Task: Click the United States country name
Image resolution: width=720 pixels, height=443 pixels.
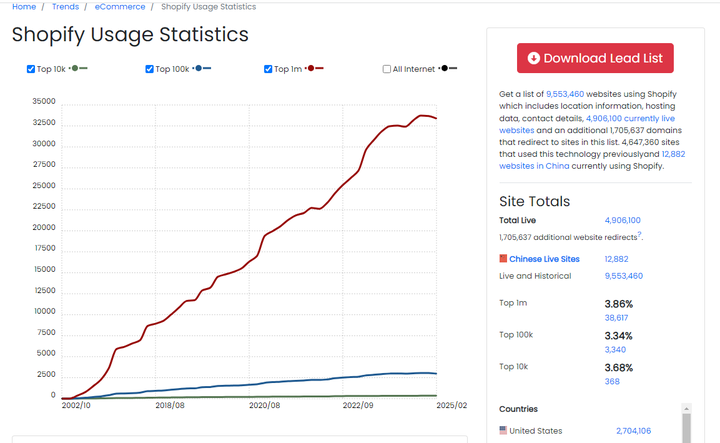Action: coord(535,431)
